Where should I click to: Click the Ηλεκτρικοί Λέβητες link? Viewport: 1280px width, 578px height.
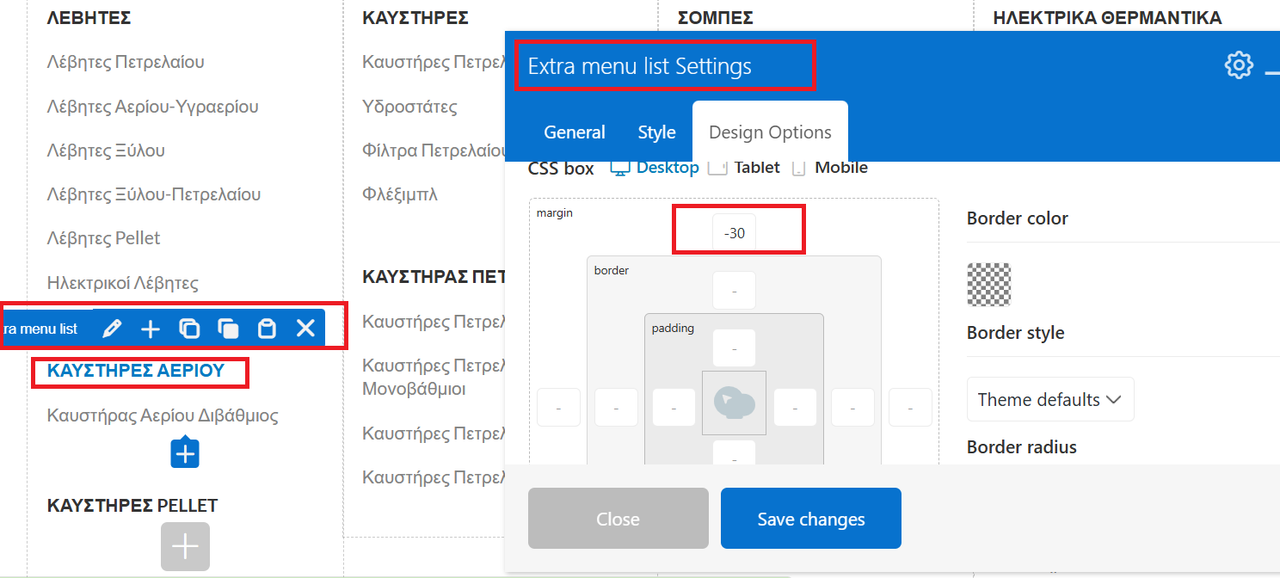(x=123, y=283)
